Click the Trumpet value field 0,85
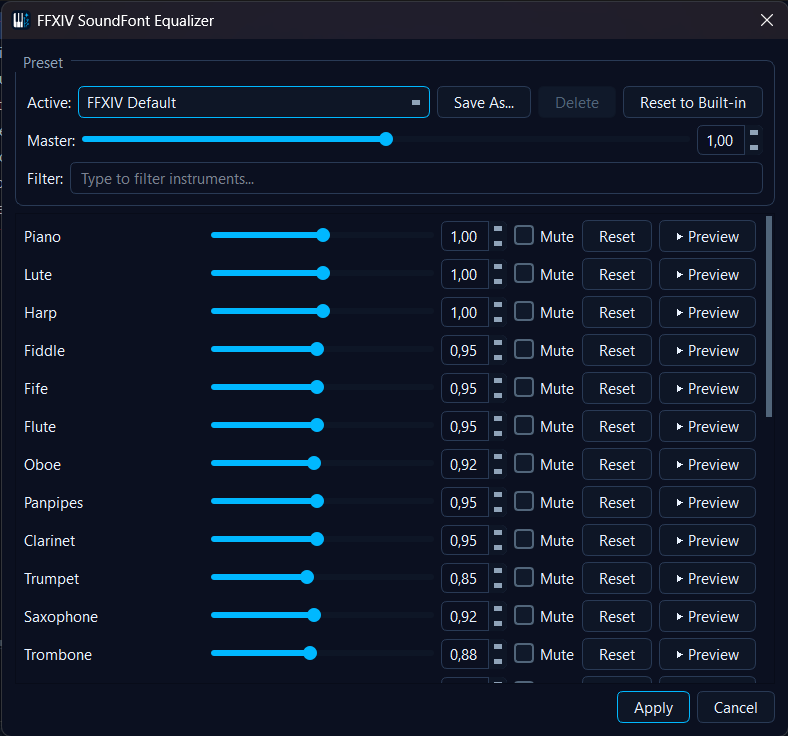This screenshot has height=736, width=788. coord(465,578)
